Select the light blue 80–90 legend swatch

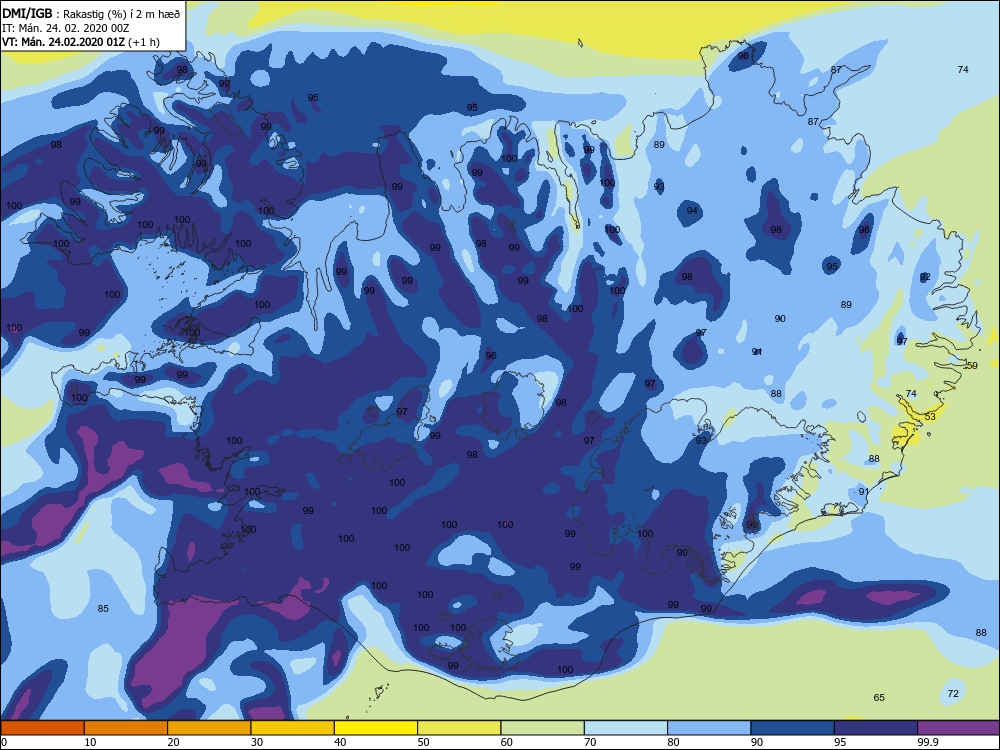click(709, 728)
